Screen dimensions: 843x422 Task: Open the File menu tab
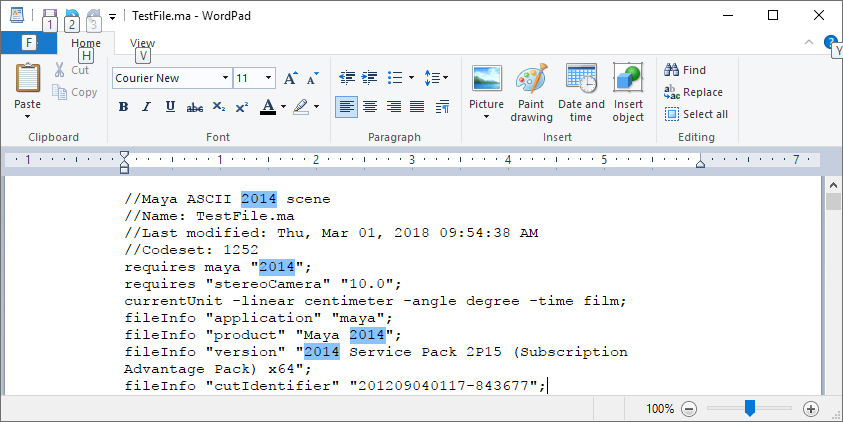[28, 44]
